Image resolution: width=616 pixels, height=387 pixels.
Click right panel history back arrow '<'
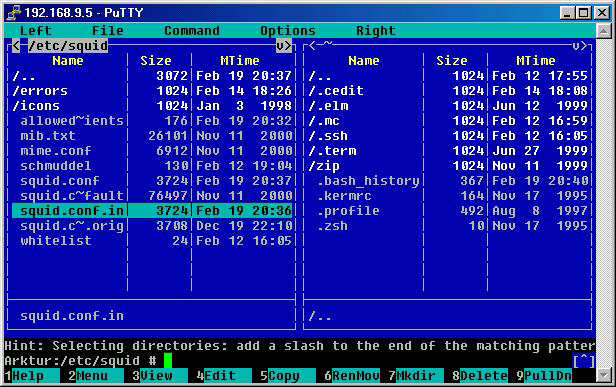(x=312, y=46)
